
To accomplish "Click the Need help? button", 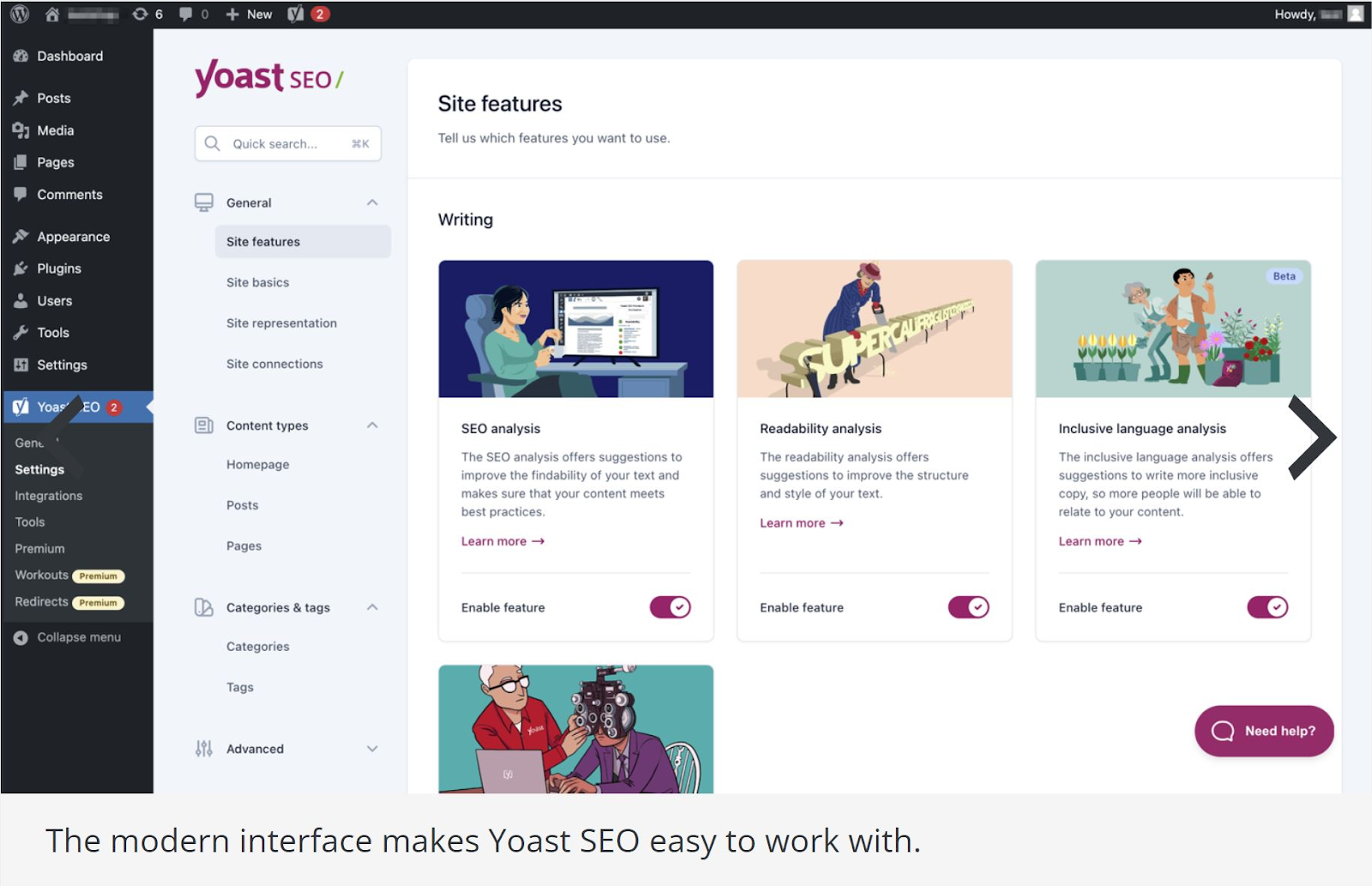I will pos(1264,731).
